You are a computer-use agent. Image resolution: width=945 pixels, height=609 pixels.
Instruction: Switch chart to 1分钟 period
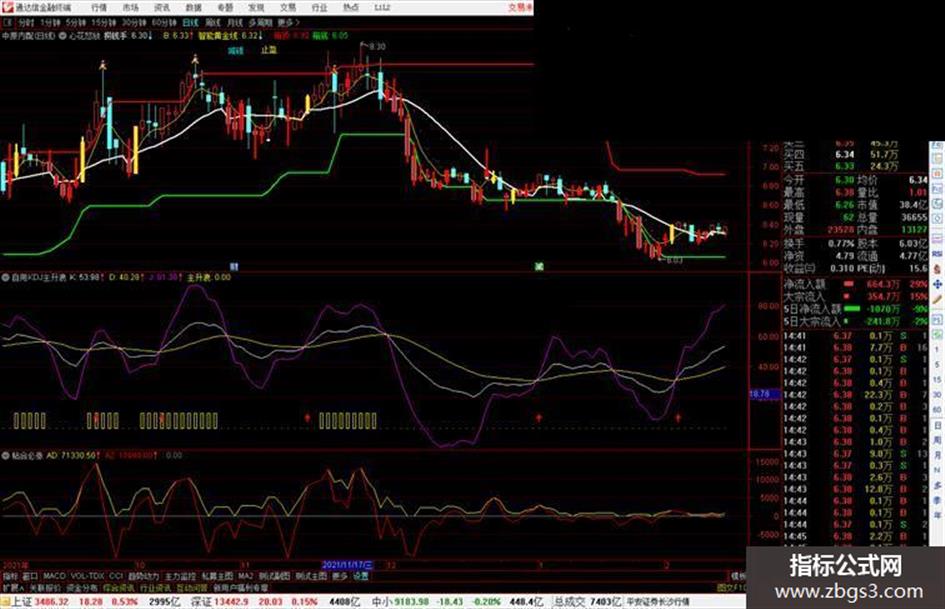click(x=49, y=23)
